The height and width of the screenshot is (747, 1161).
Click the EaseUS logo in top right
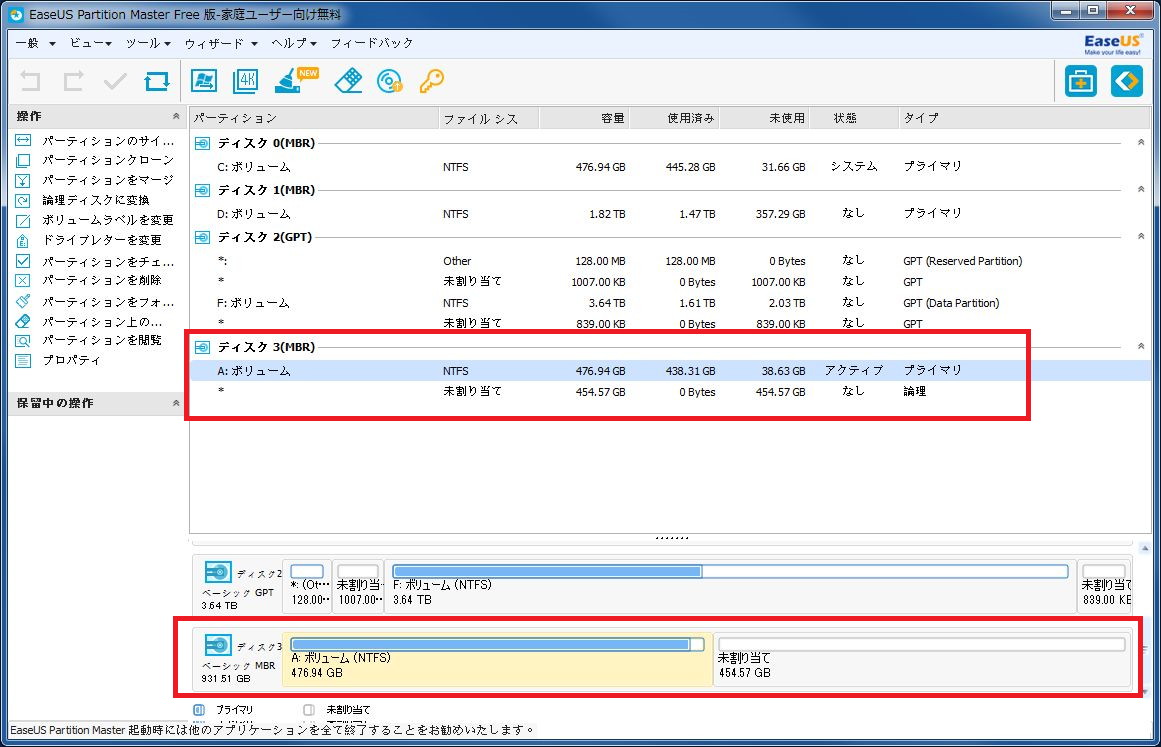[1112, 44]
